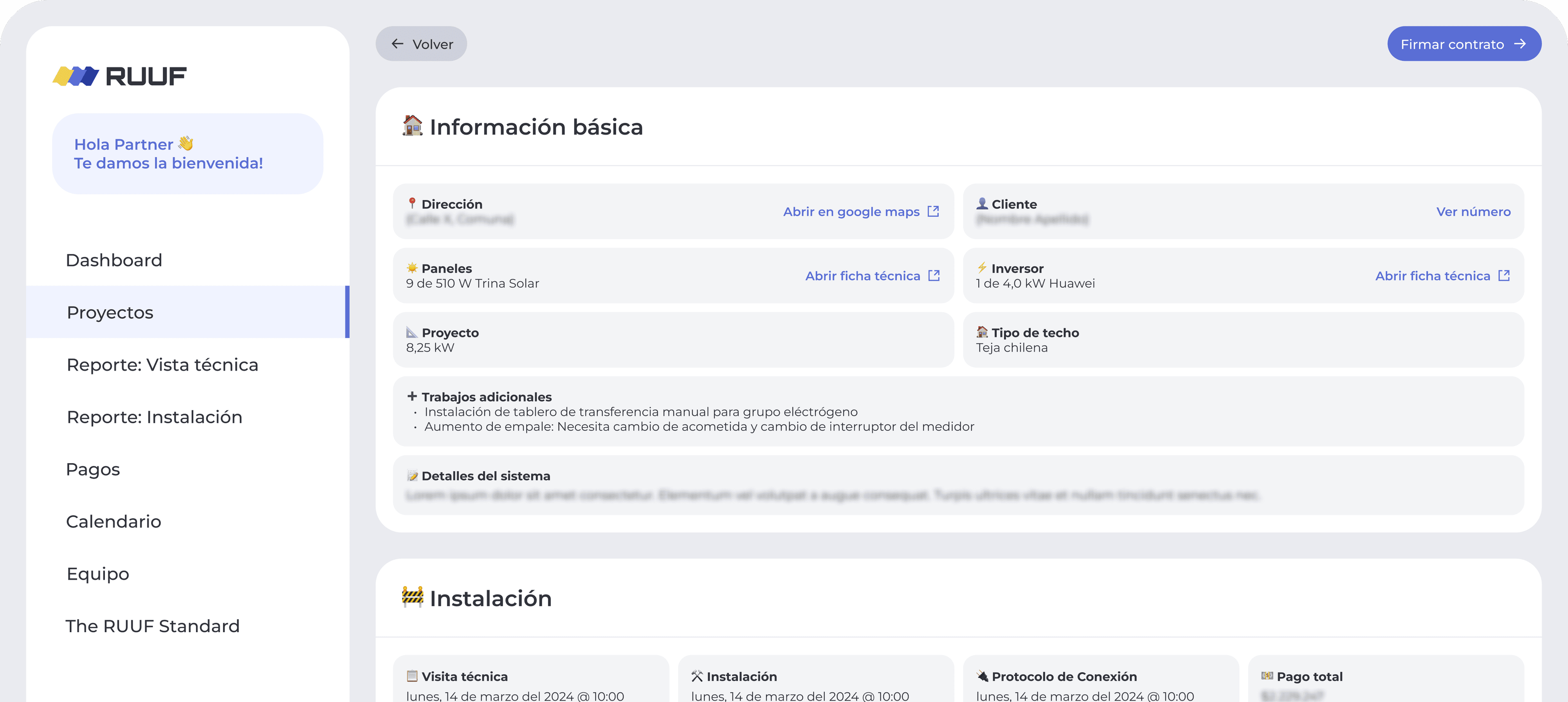Click external link icon next to Paneles ficha técnica
This screenshot has width=1568, height=702.
tap(934, 276)
